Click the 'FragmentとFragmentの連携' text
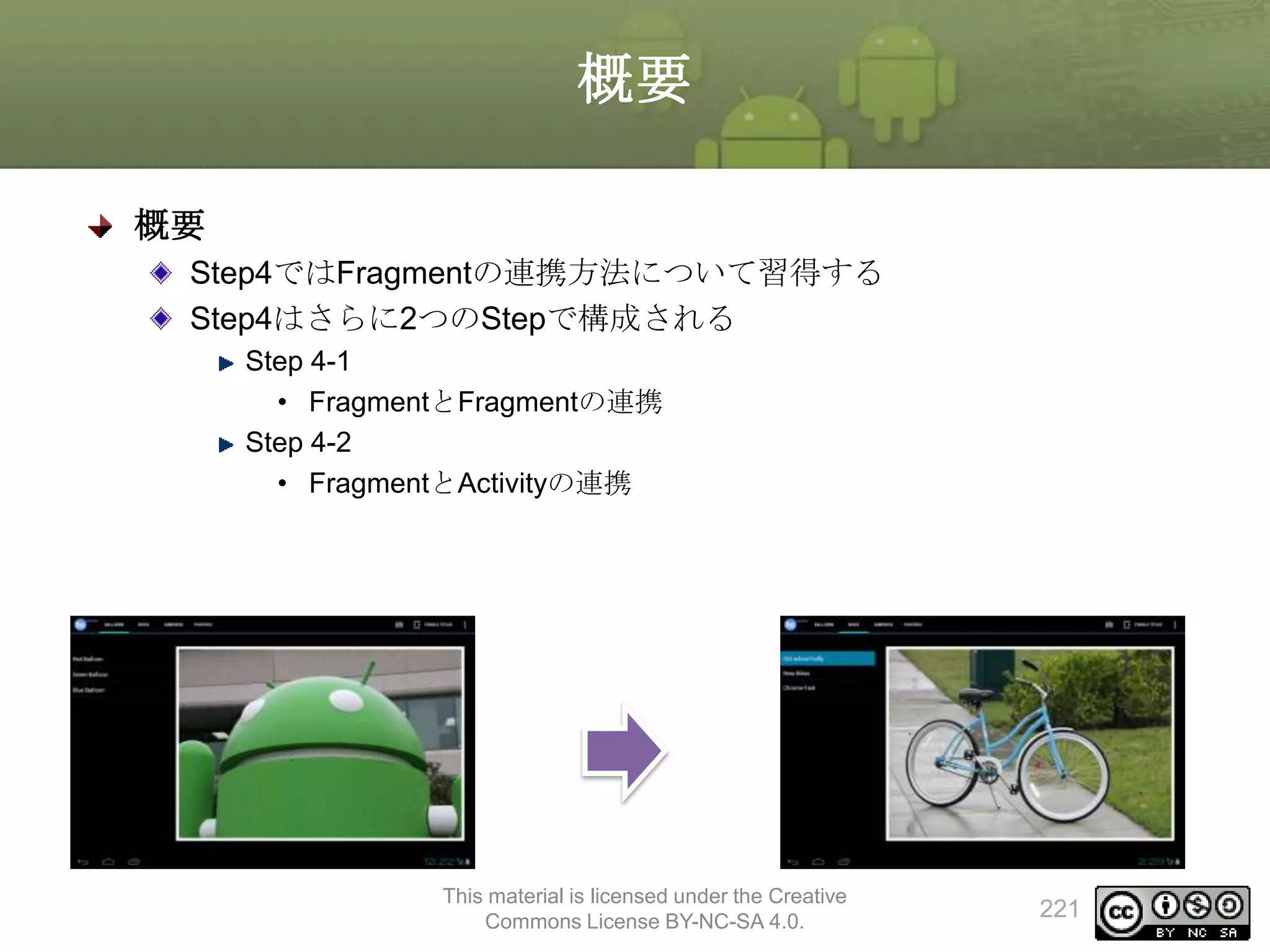 tap(486, 402)
